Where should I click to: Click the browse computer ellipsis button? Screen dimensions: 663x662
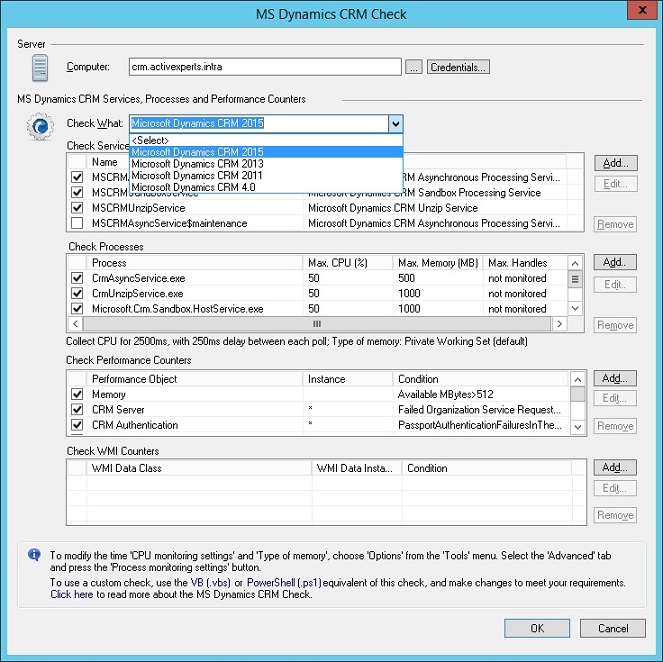414,67
